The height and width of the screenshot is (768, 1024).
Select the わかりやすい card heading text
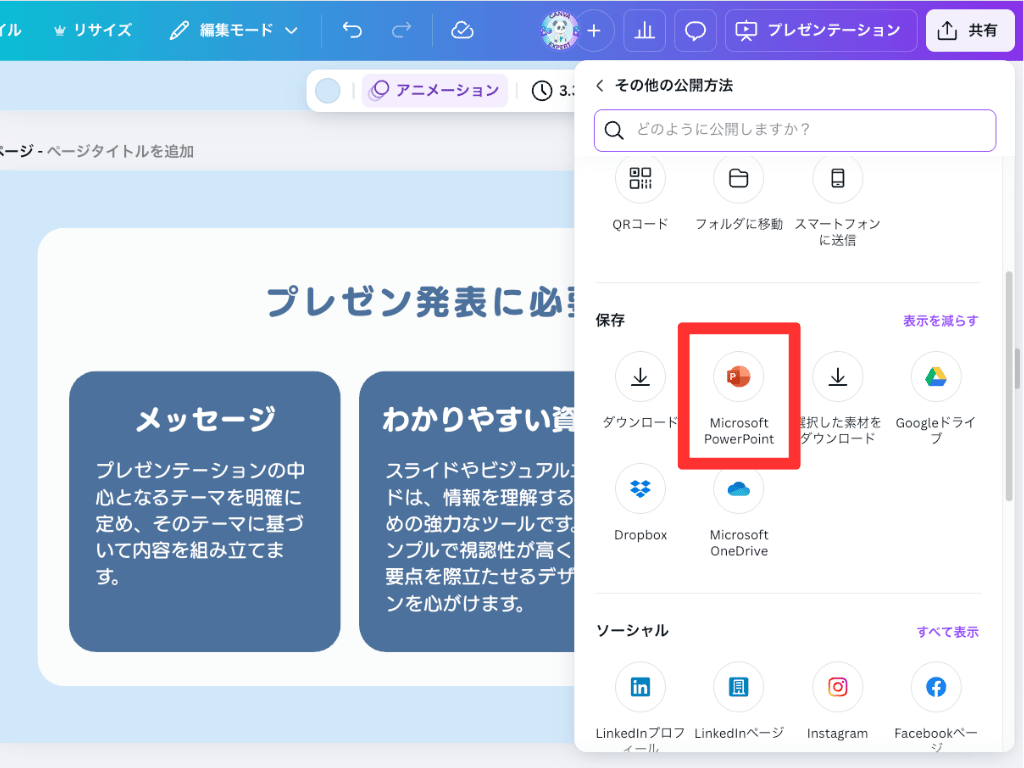click(x=479, y=419)
